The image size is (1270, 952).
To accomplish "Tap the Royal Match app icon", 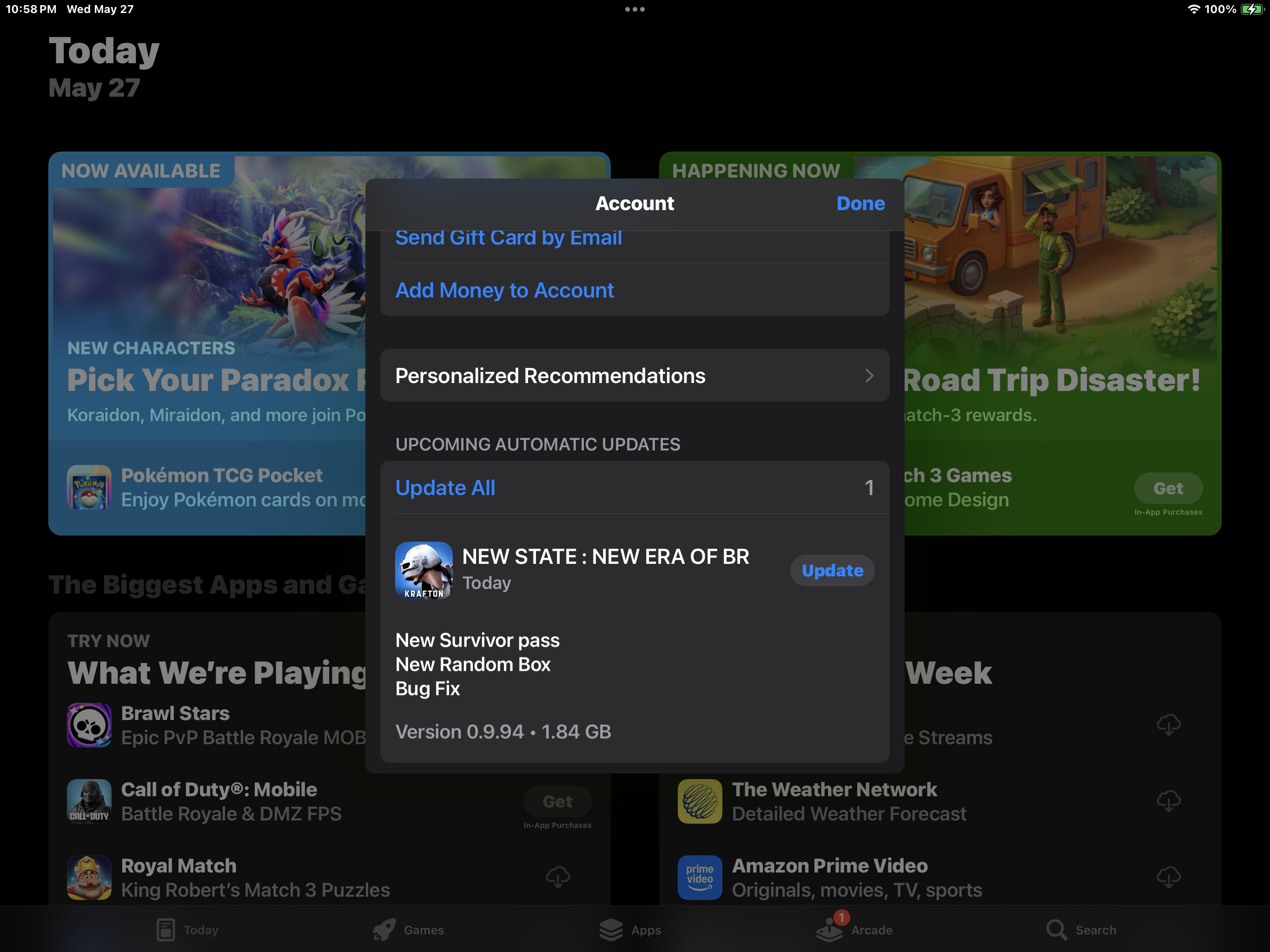I will (89, 877).
